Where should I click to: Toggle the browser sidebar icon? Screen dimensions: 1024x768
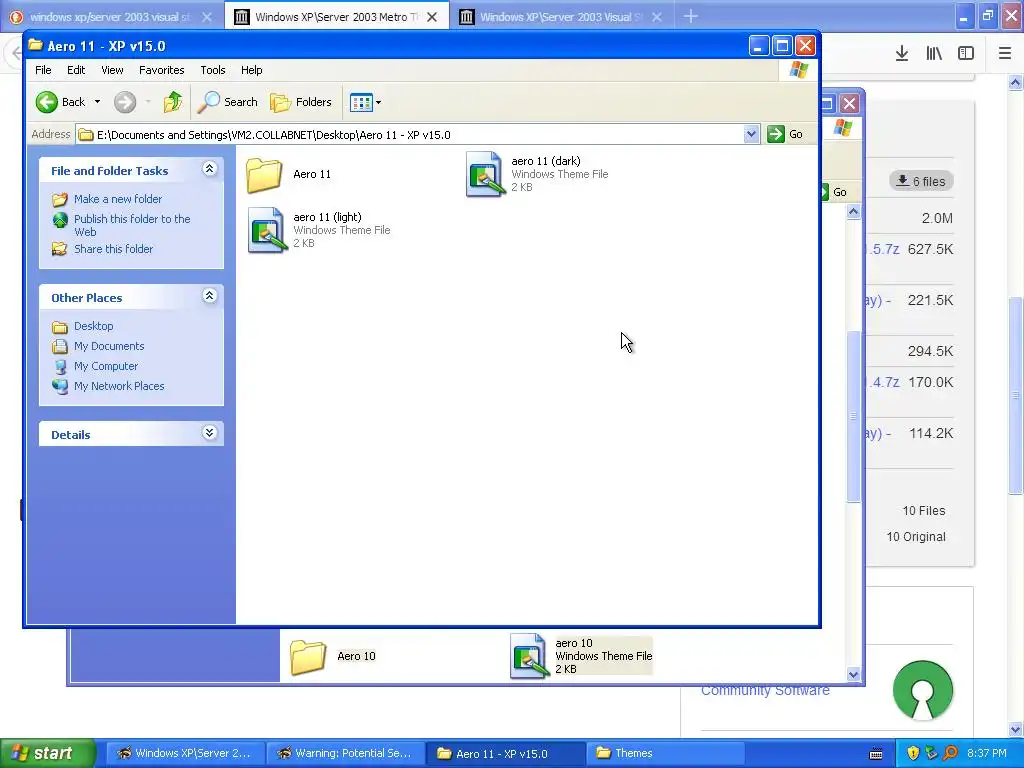(x=966, y=54)
